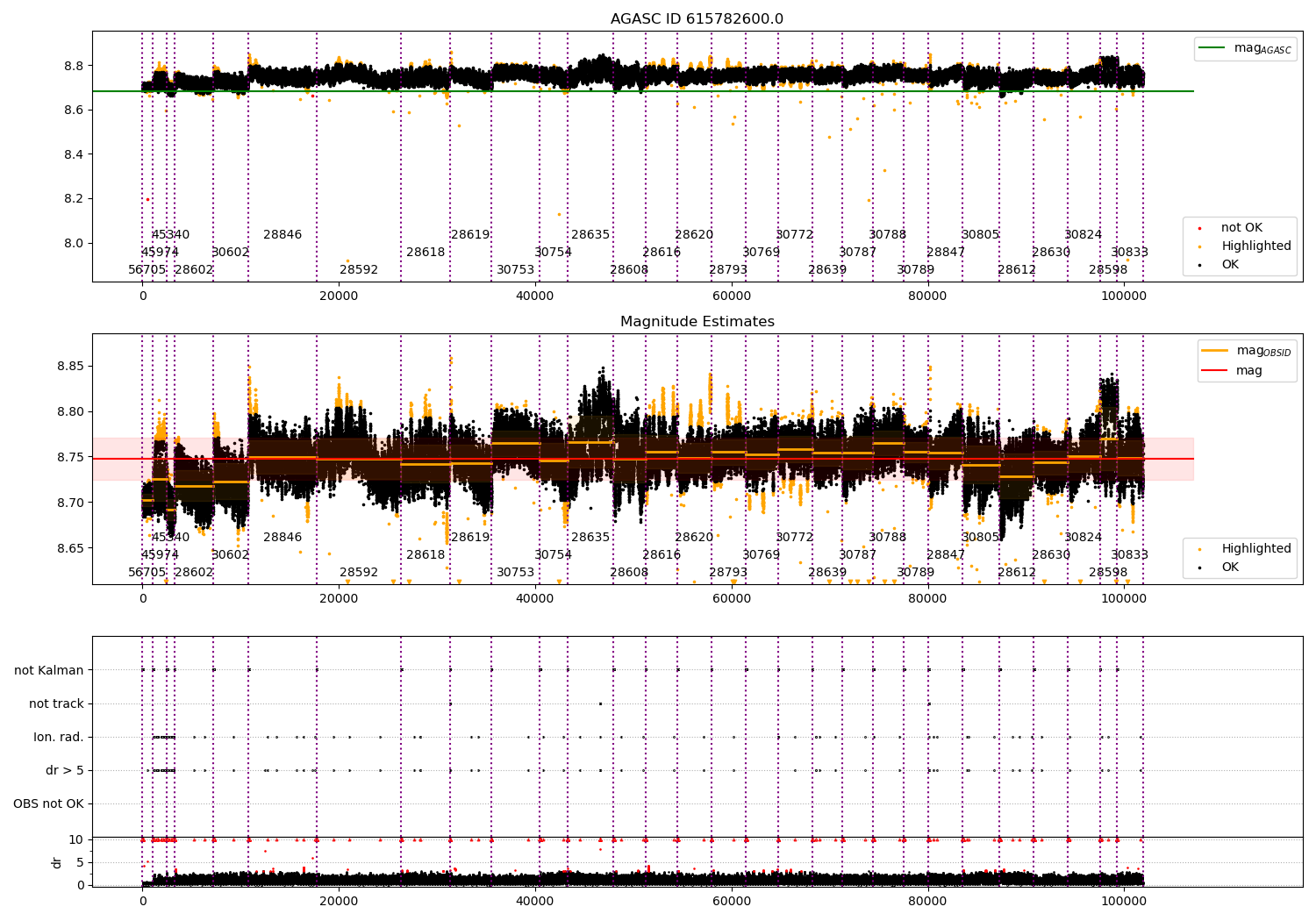
Task: Click OBSID label 30769 in Magnitude Estimates plot
Action: click(762, 555)
